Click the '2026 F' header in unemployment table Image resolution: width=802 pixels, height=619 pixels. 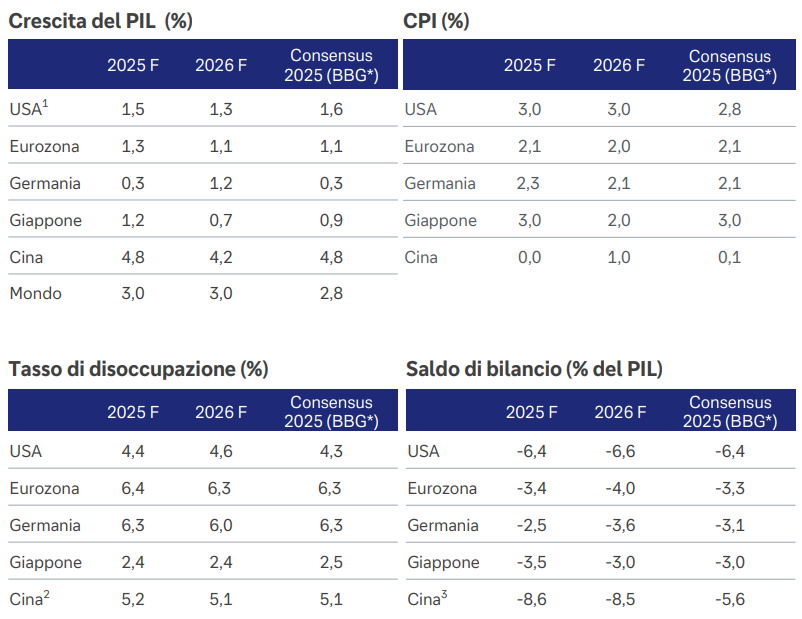221,412
